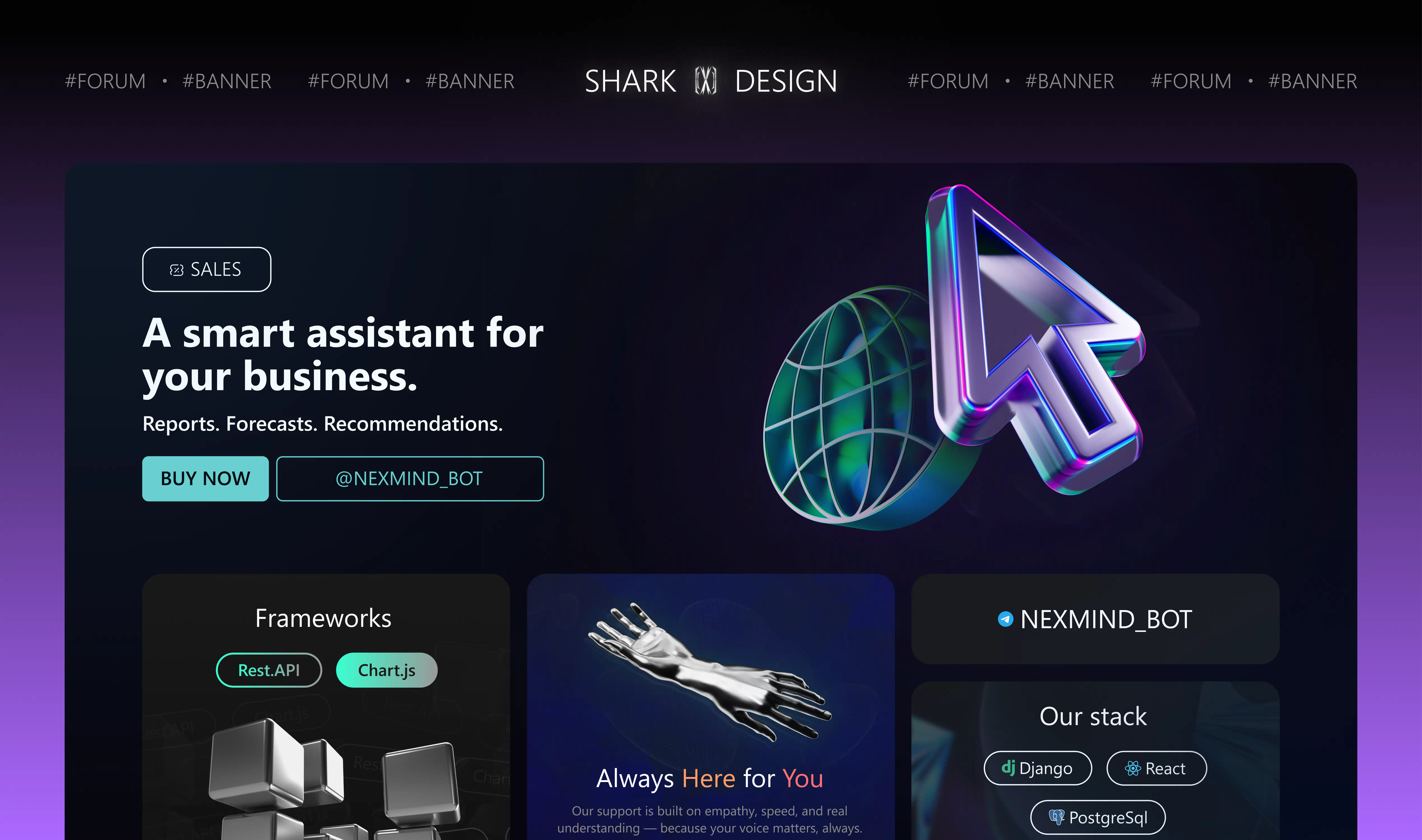The image size is (1422, 840).
Task: Click the React atom icon
Action: click(x=1133, y=768)
